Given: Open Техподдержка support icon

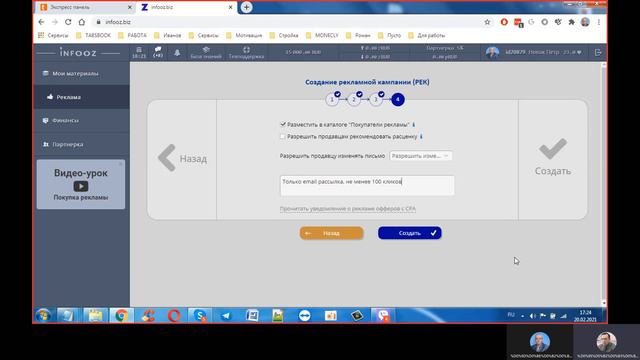Looking at the screenshot, I should pos(246,53).
